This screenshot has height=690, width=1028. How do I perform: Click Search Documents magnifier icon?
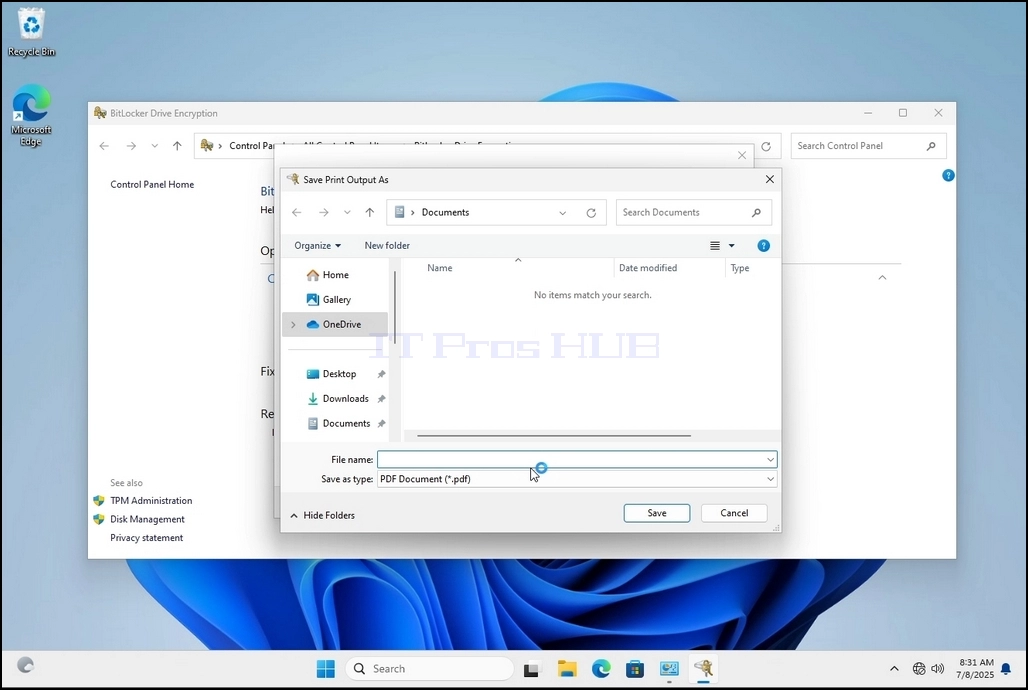click(757, 213)
